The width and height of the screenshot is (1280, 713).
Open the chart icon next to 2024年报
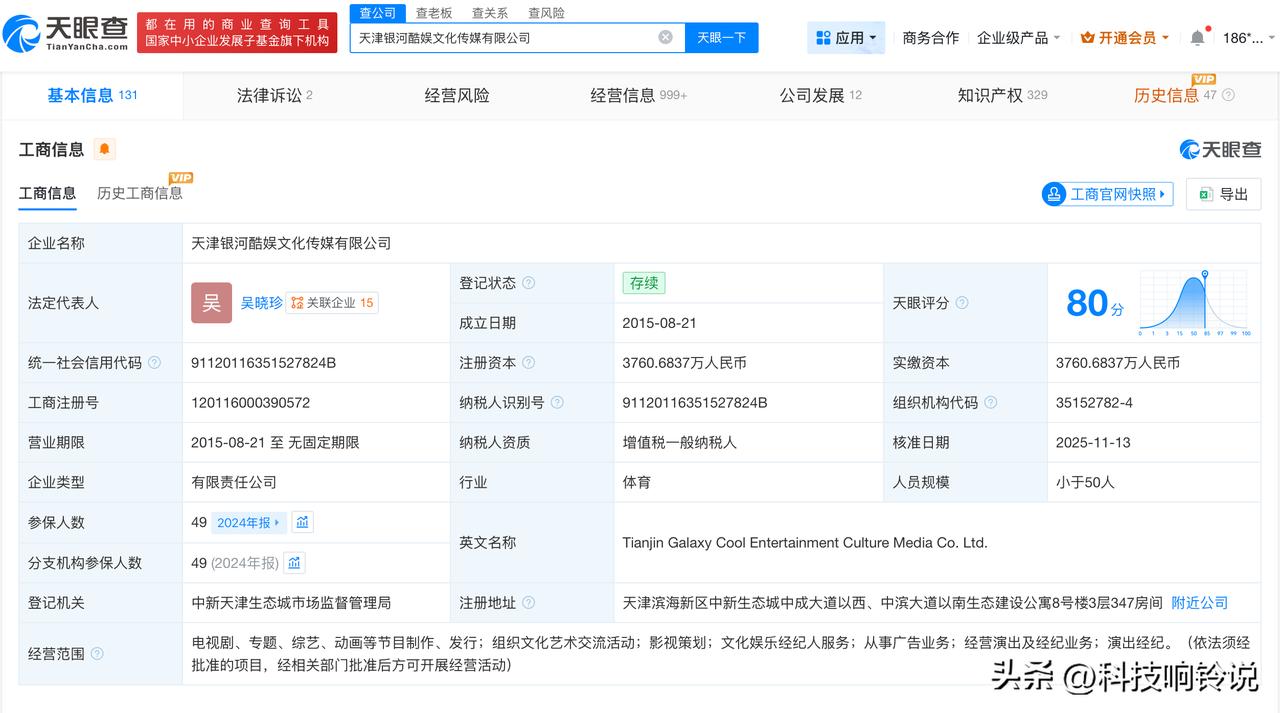click(x=303, y=522)
